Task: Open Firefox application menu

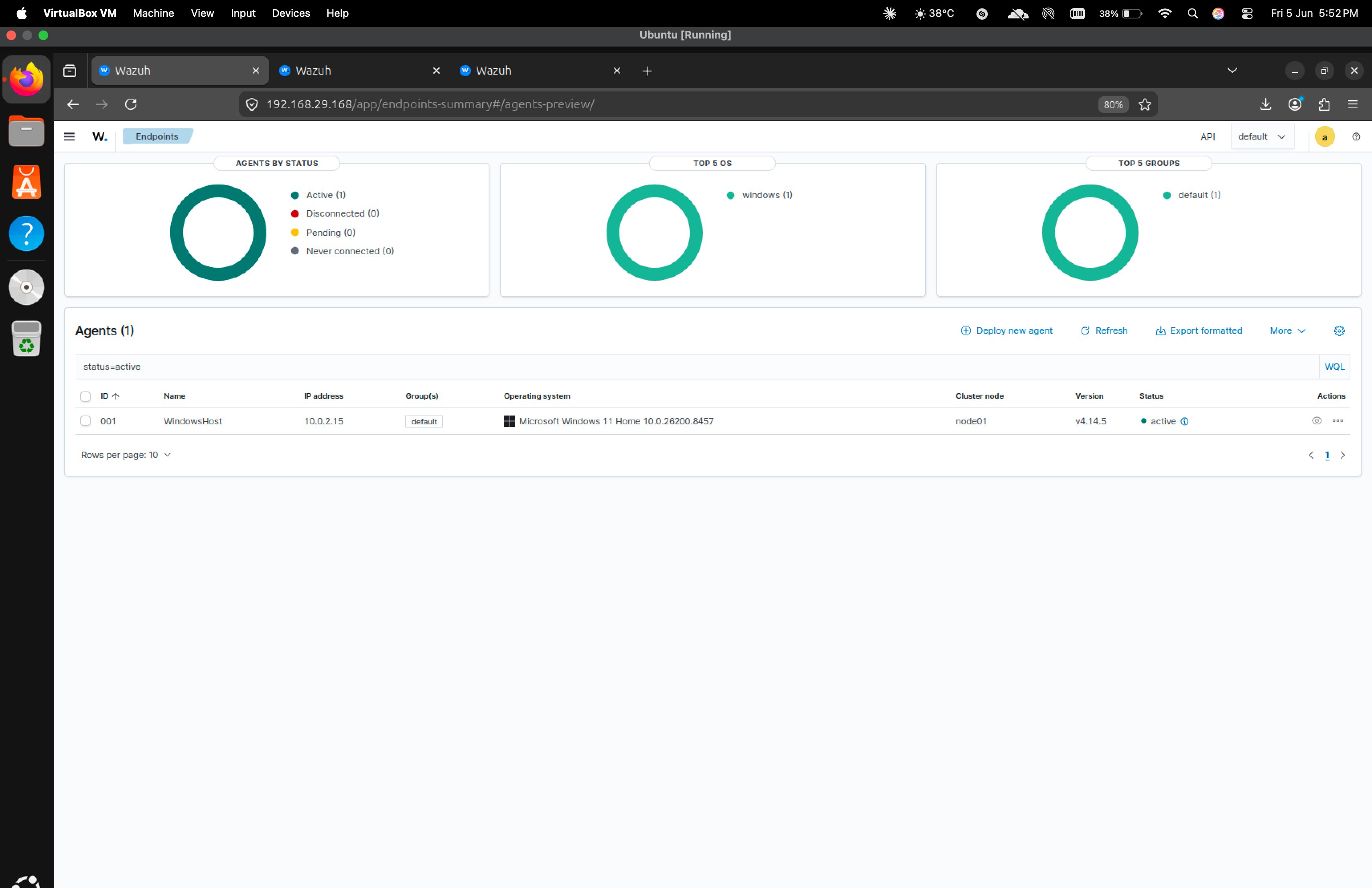Action: [x=1352, y=104]
